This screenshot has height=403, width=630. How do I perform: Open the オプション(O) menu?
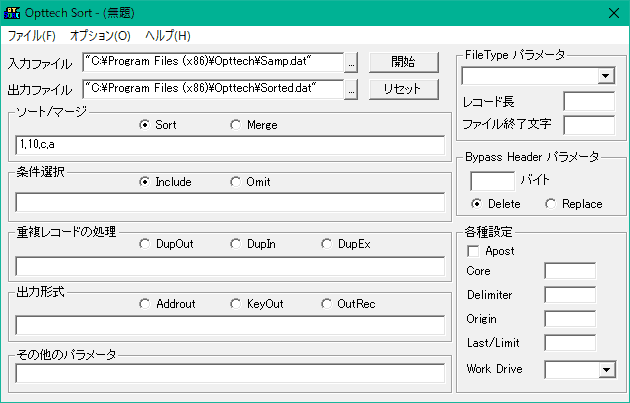(x=100, y=36)
